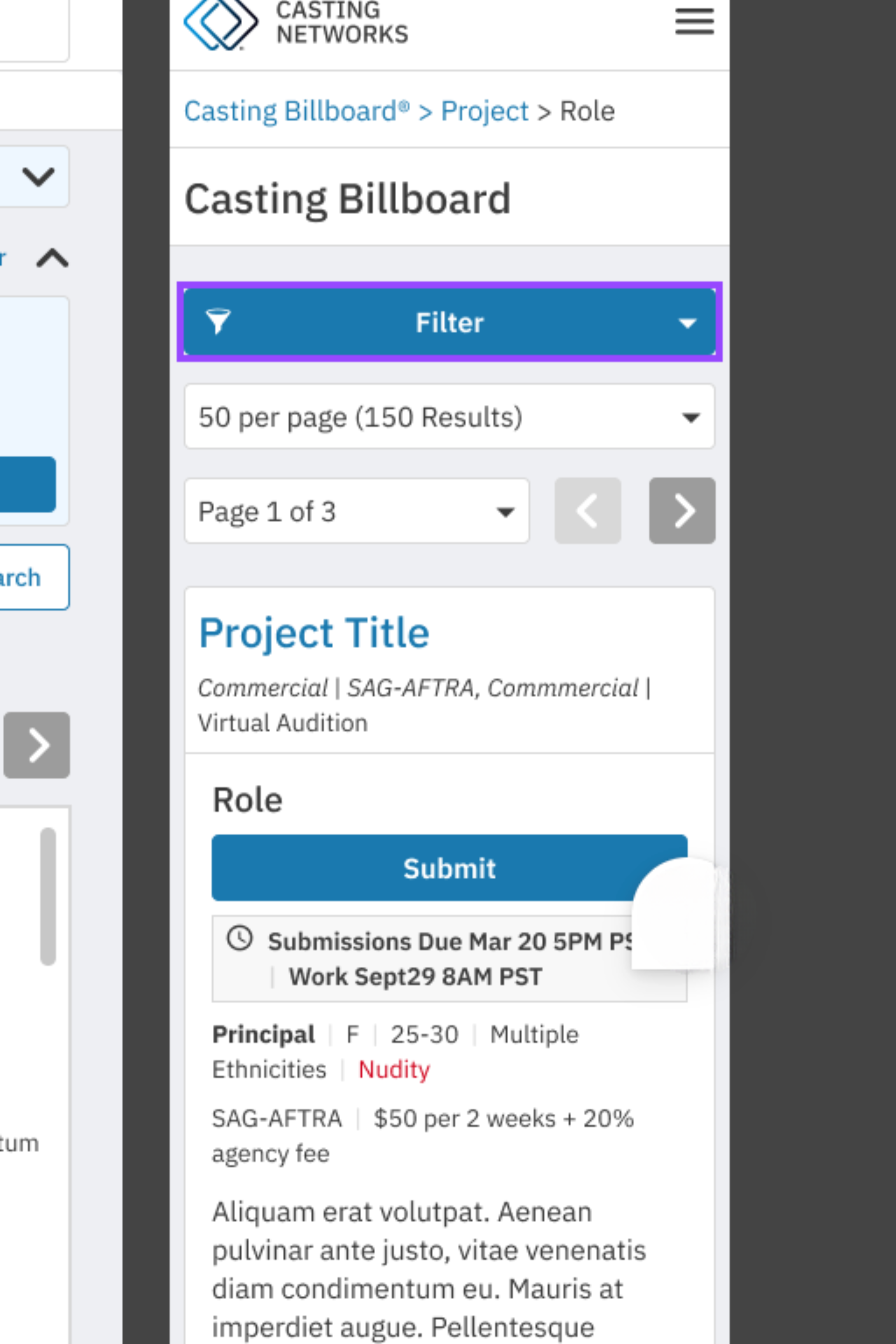Screen dimensions: 896x1344
Task: Click the partially visible Search button
Action: coord(34,577)
